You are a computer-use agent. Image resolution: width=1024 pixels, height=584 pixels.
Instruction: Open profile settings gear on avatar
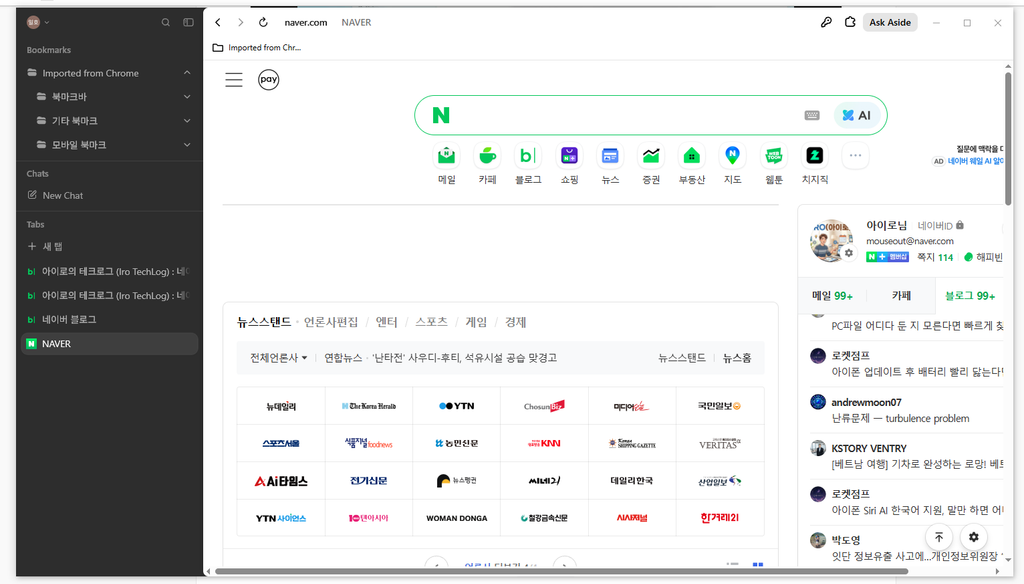(x=848, y=253)
